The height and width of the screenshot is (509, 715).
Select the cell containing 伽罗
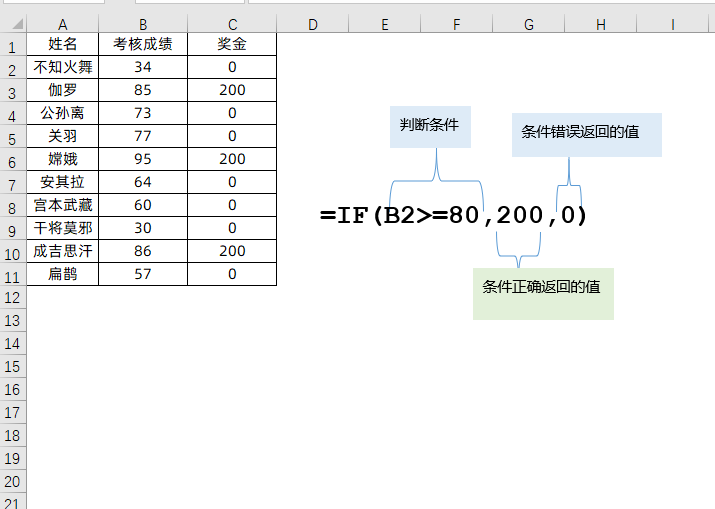tap(62, 90)
